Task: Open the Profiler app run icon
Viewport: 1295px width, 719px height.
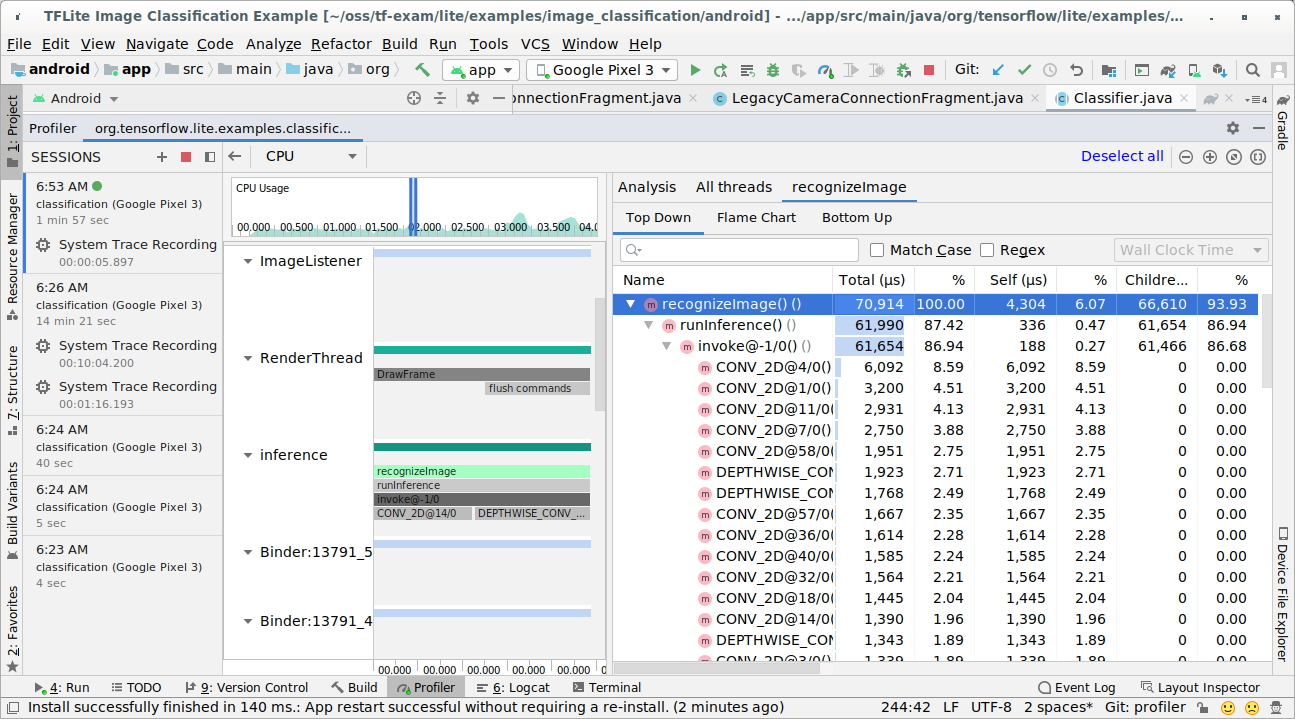Action: point(824,70)
